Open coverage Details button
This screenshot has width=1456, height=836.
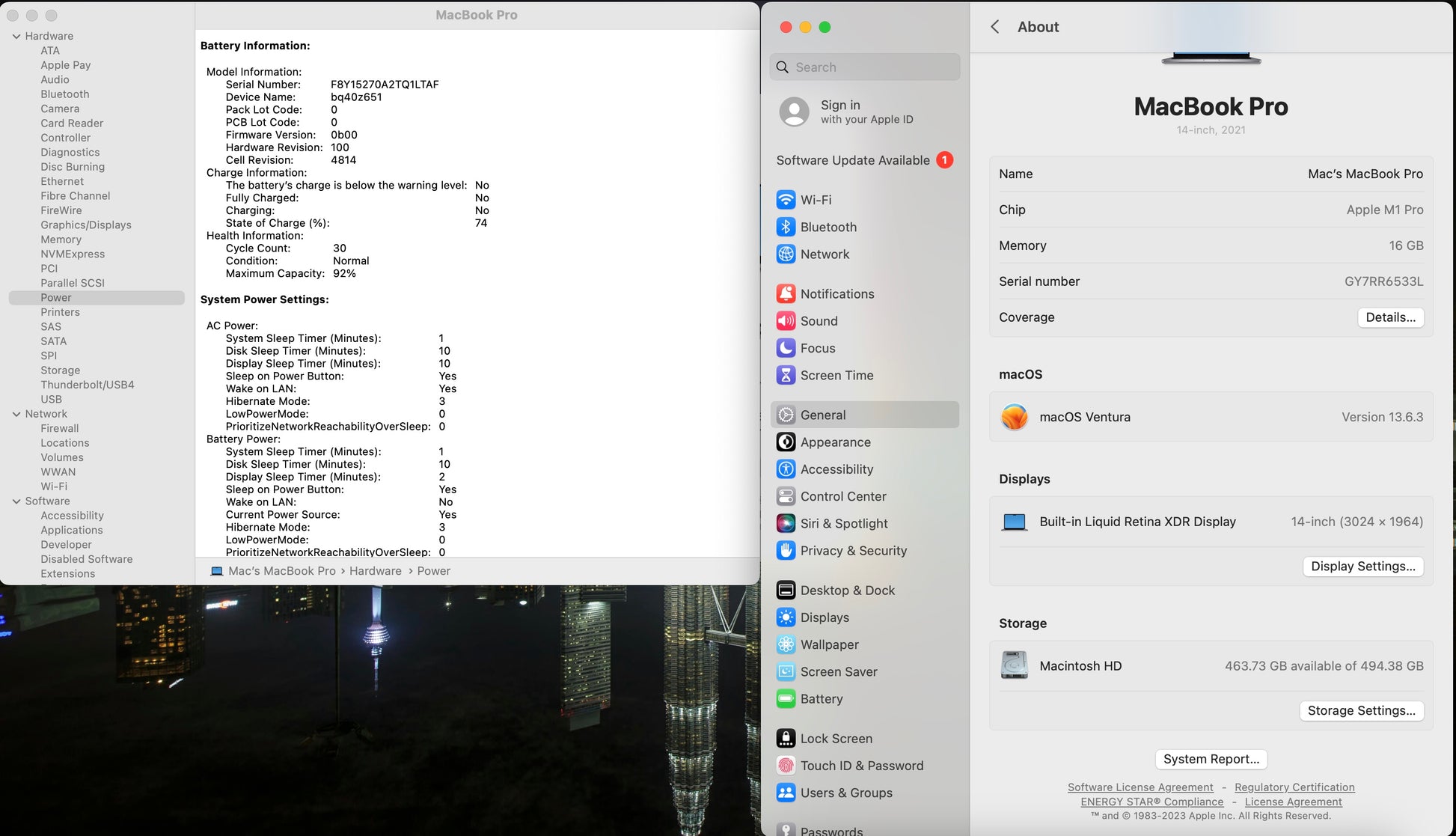[1390, 317]
